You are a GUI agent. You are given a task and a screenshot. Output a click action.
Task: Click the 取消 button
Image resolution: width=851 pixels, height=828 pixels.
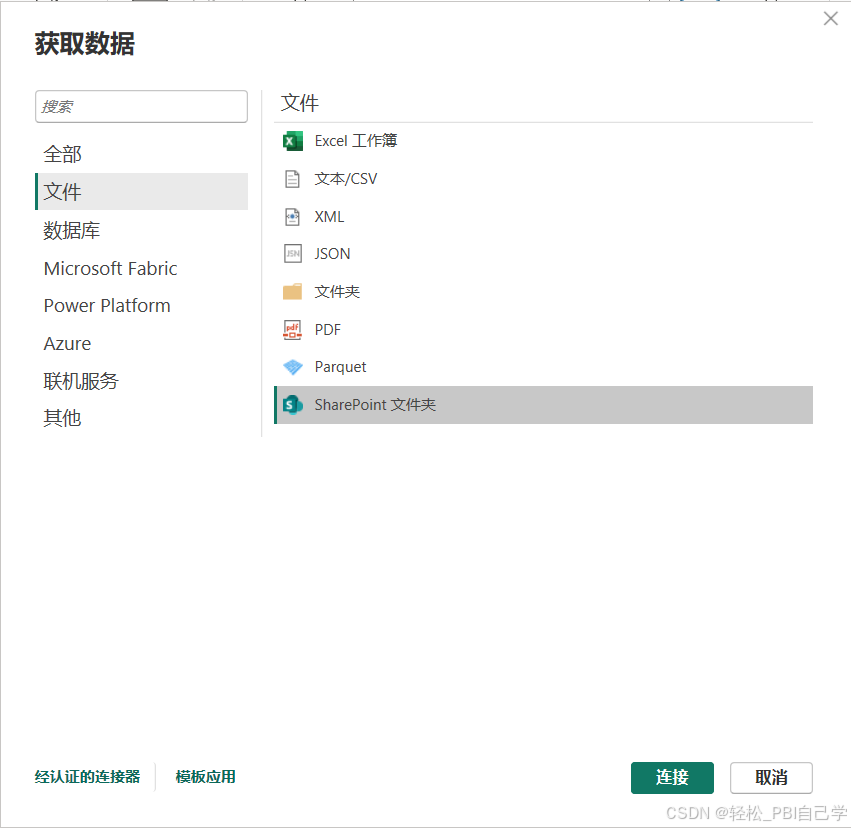tap(771, 778)
